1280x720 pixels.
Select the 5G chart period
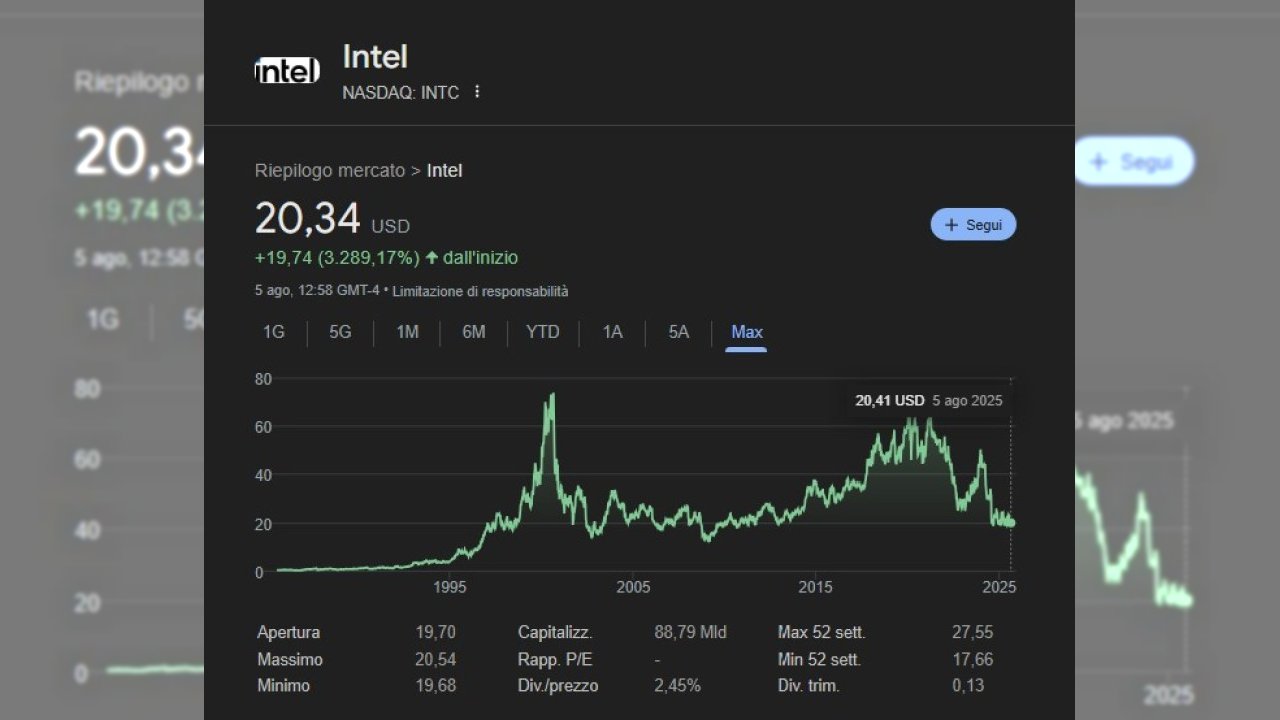coord(339,332)
